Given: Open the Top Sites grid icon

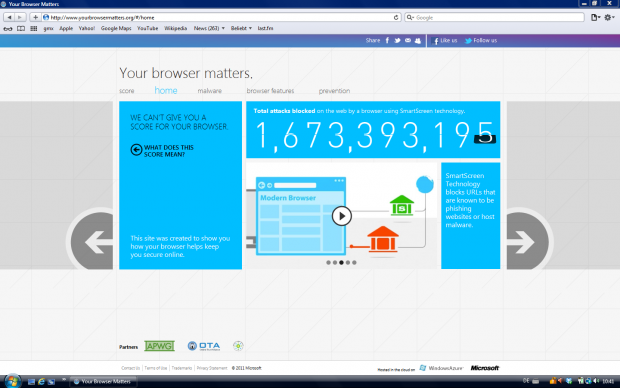Looking at the screenshot, I should point(34,28).
